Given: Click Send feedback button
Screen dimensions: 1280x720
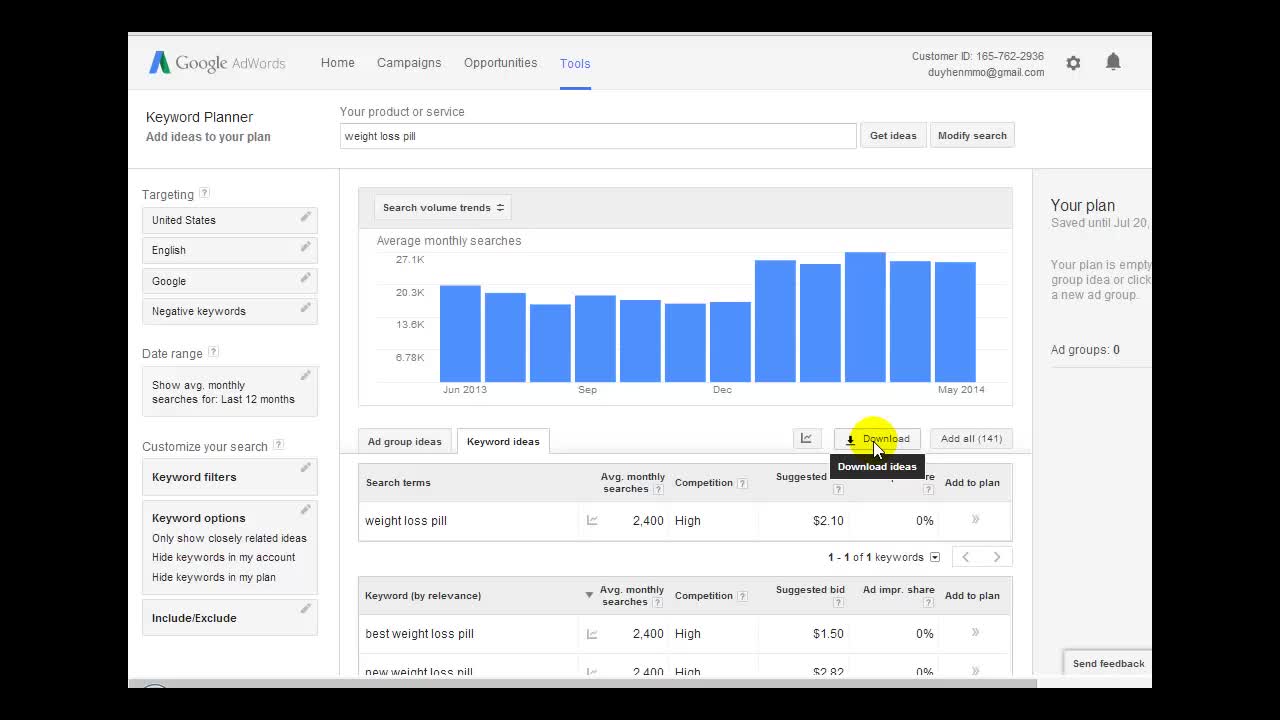Looking at the screenshot, I should [1108, 663].
